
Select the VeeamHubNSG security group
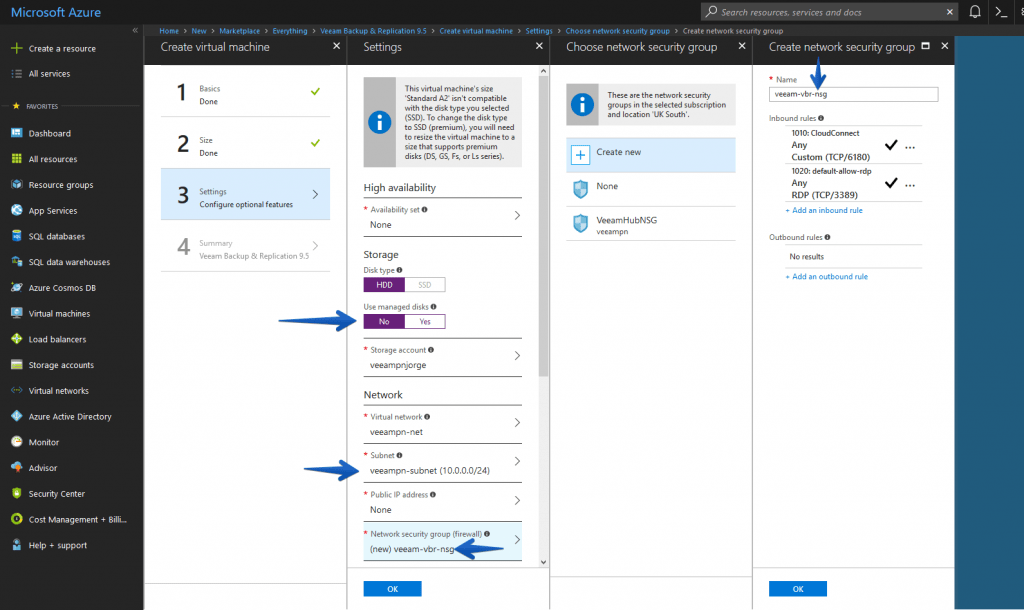(x=651, y=224)
